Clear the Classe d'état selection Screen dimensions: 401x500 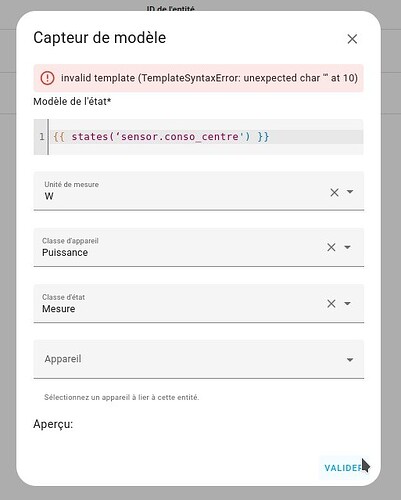[x=331, y=304]
